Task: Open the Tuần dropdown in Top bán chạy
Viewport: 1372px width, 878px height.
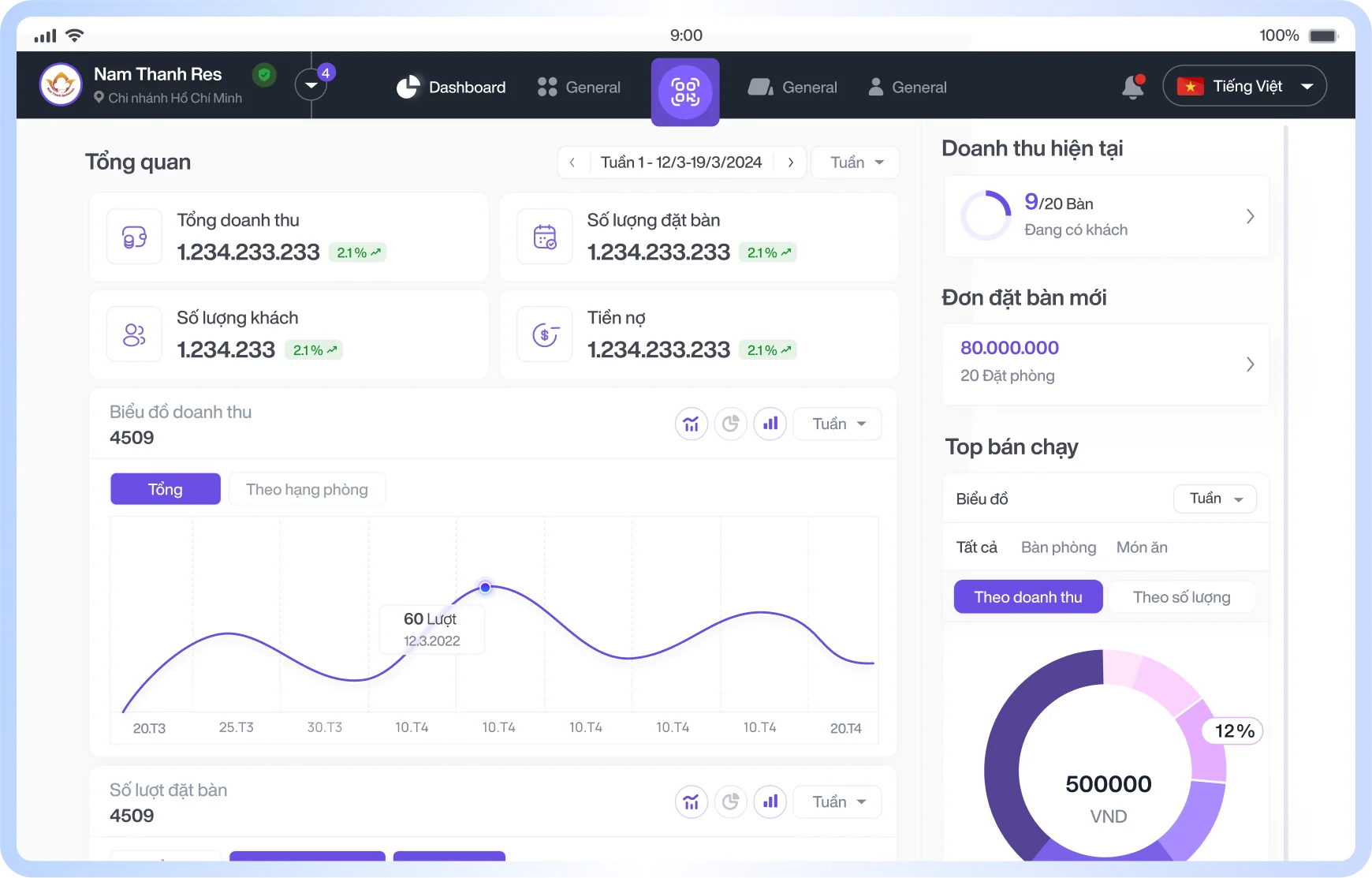Action: click(1214, 499)
